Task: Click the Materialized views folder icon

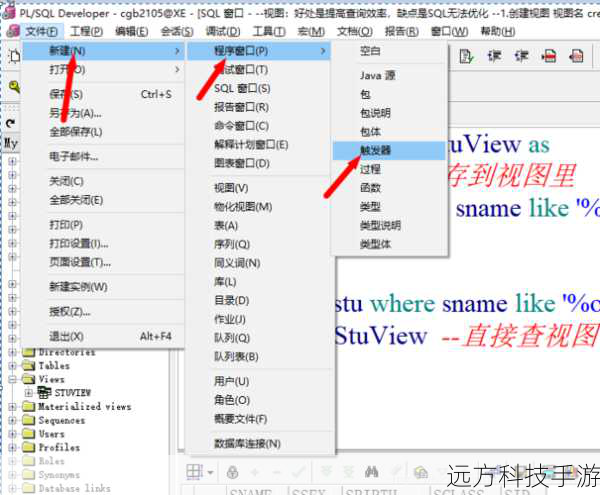Action: 29,406
